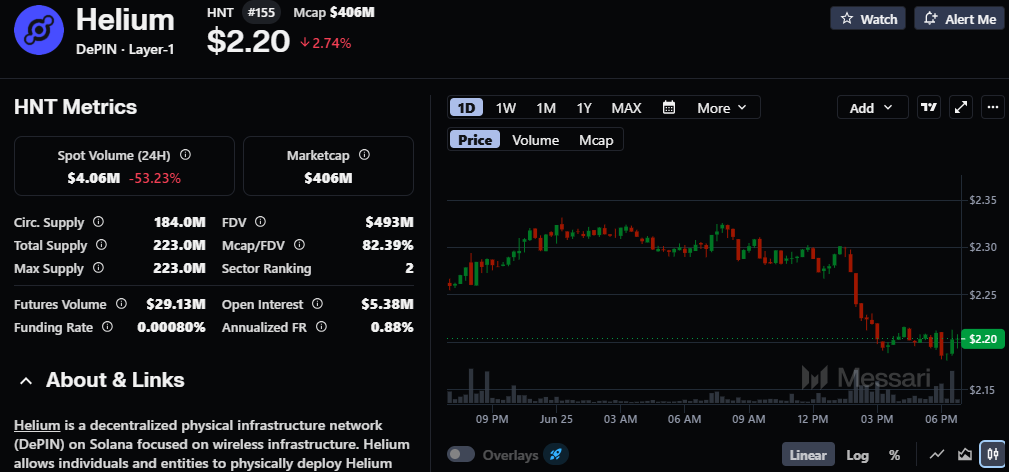Click the 184.0M Circ. Supply value

[x=180, y=222]
